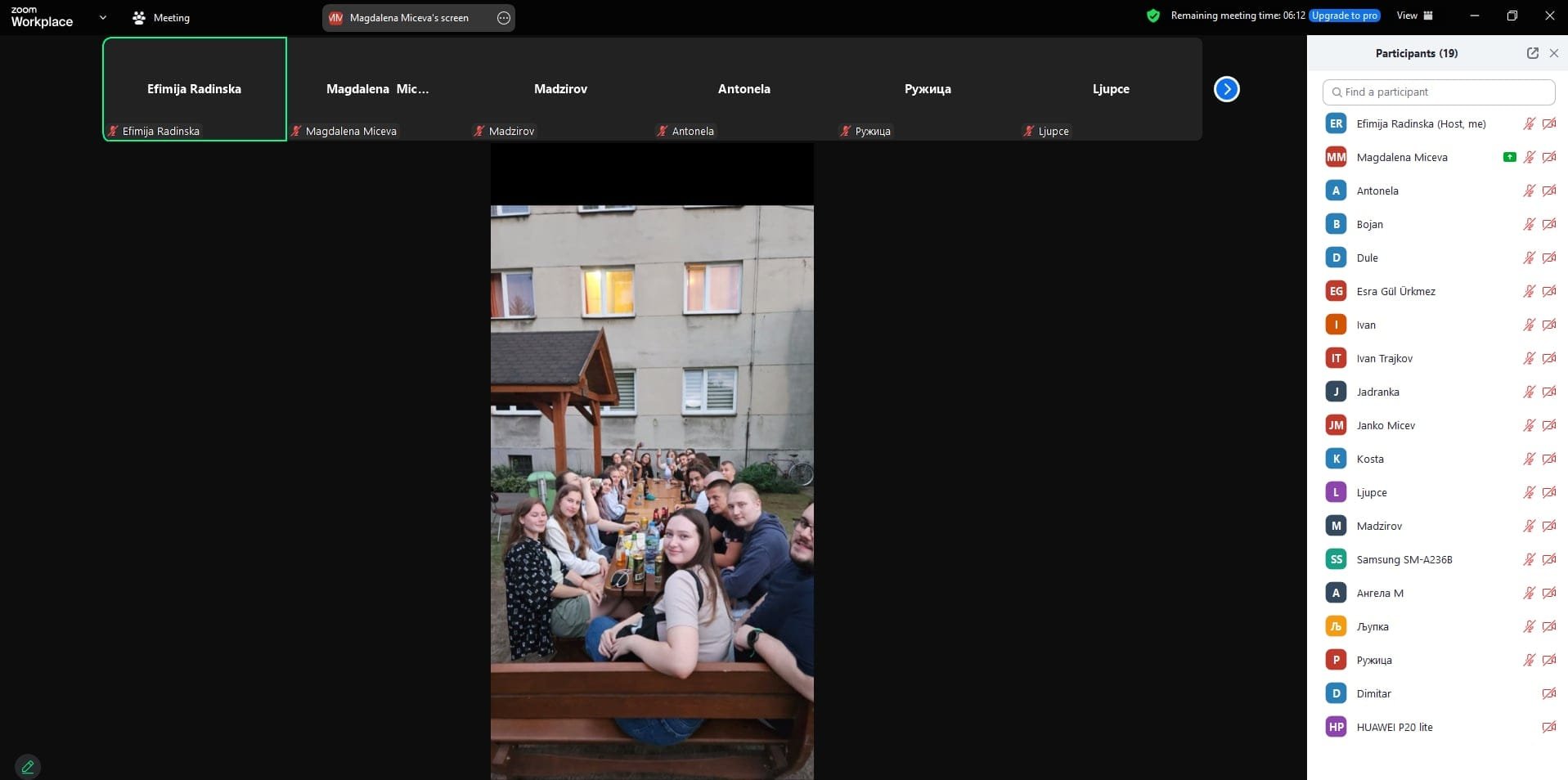The height and width of the screenshot is (780, 1568).
Task: Click Ivan Trajkov's video-off icon
Action: click(x=1549, y=359)
